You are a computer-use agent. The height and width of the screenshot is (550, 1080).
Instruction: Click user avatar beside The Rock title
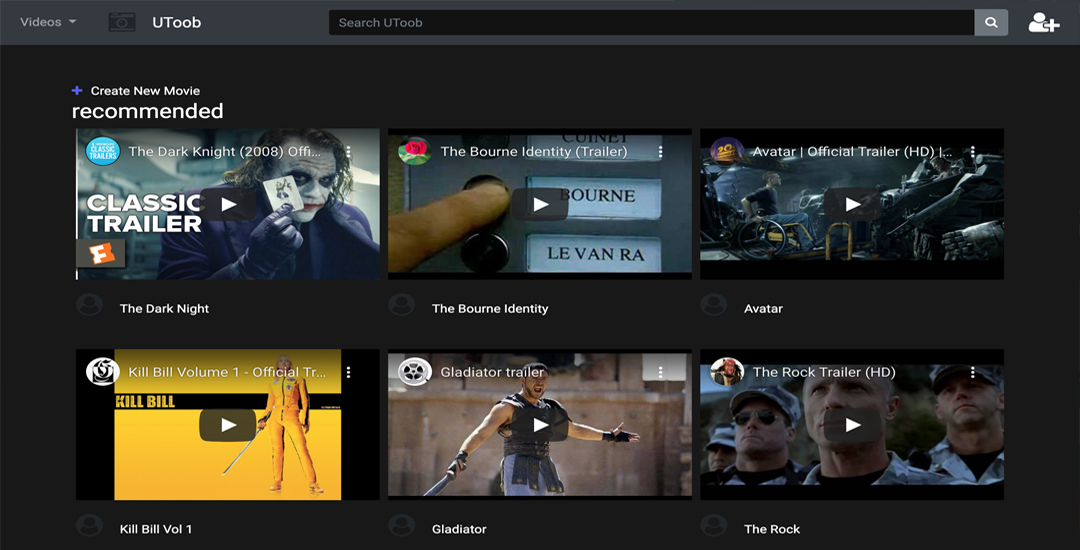[x=714, y=526]
